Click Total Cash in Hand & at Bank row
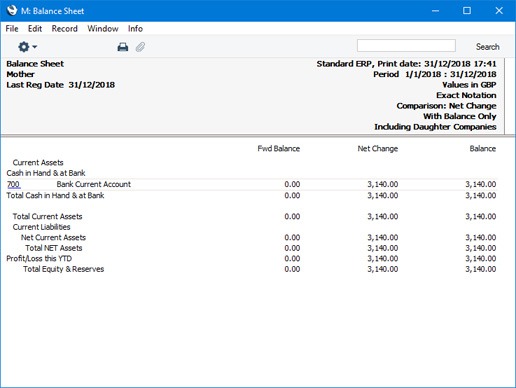 (x=55, y=195)
